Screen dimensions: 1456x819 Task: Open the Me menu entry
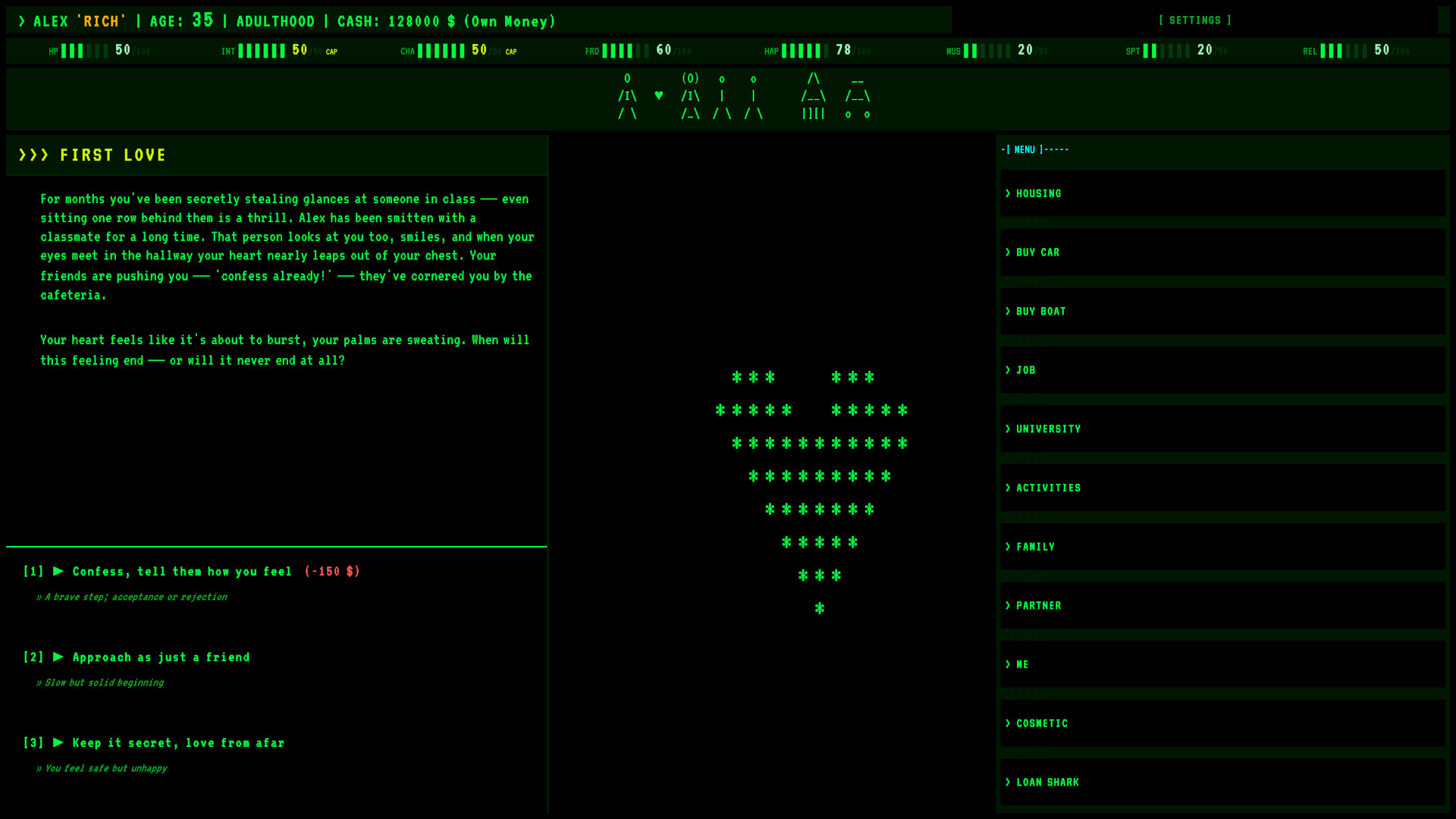(1222, 664)
